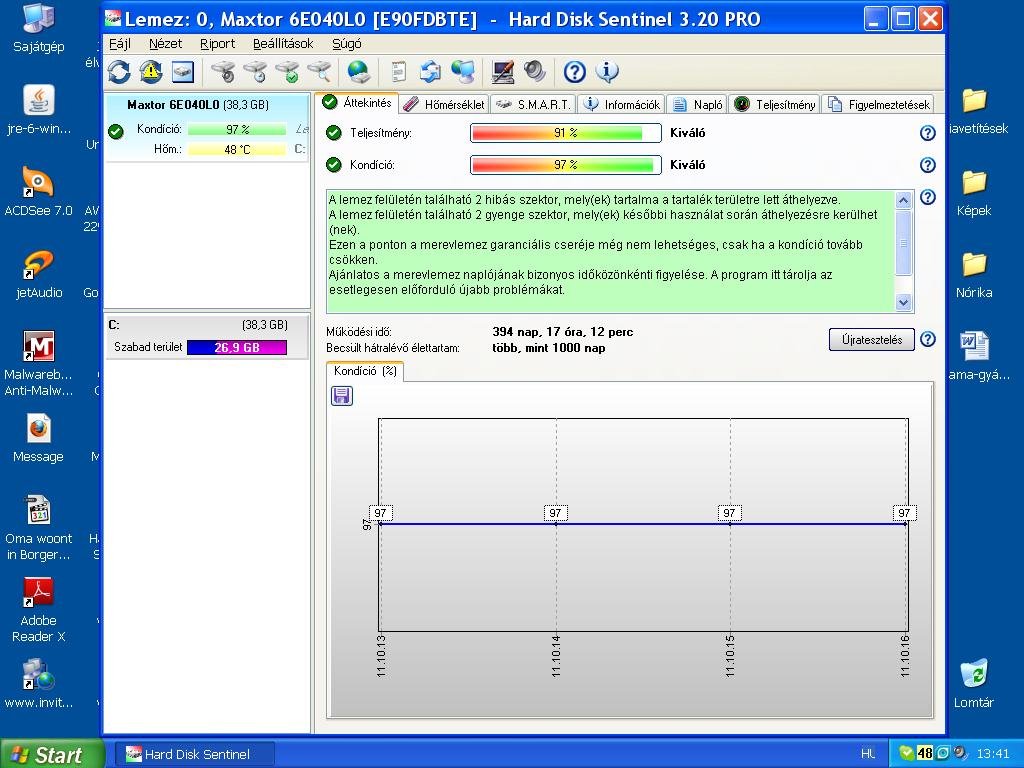This screenshot has height=768, width=1024.
Task: Save the Kondíció graph via floppy icon
Action: point(342,396)
